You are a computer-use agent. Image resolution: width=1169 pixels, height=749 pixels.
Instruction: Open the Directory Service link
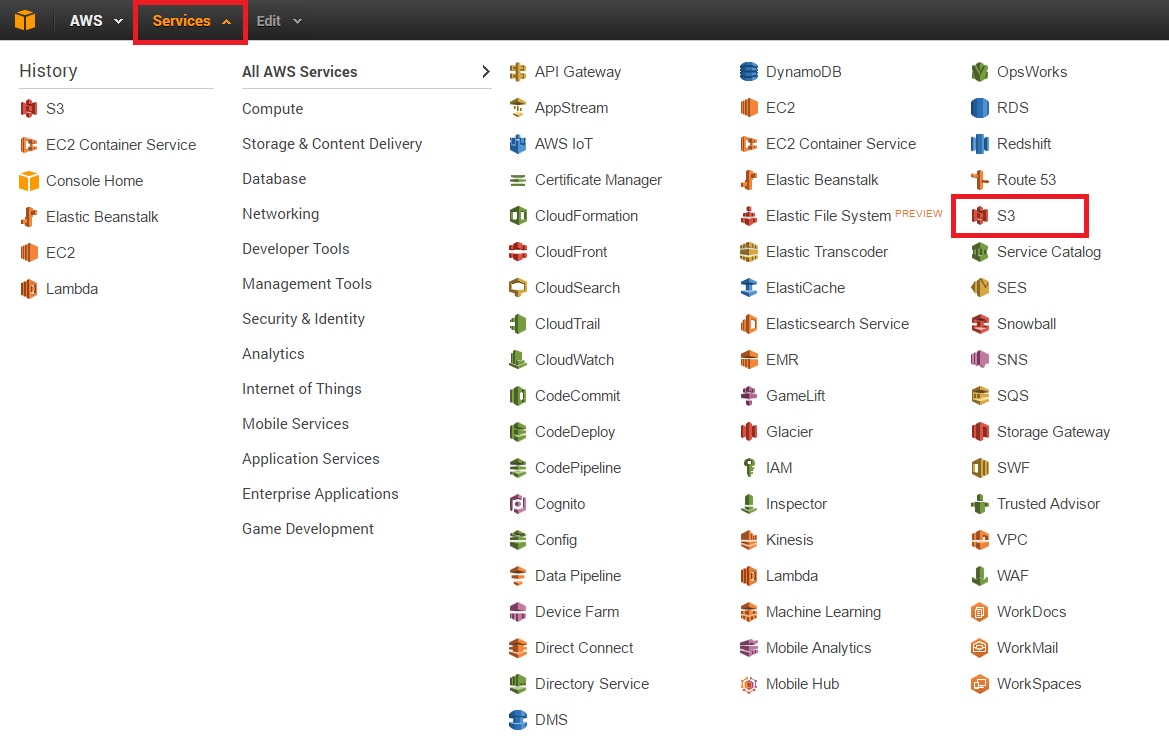(592, 684)
